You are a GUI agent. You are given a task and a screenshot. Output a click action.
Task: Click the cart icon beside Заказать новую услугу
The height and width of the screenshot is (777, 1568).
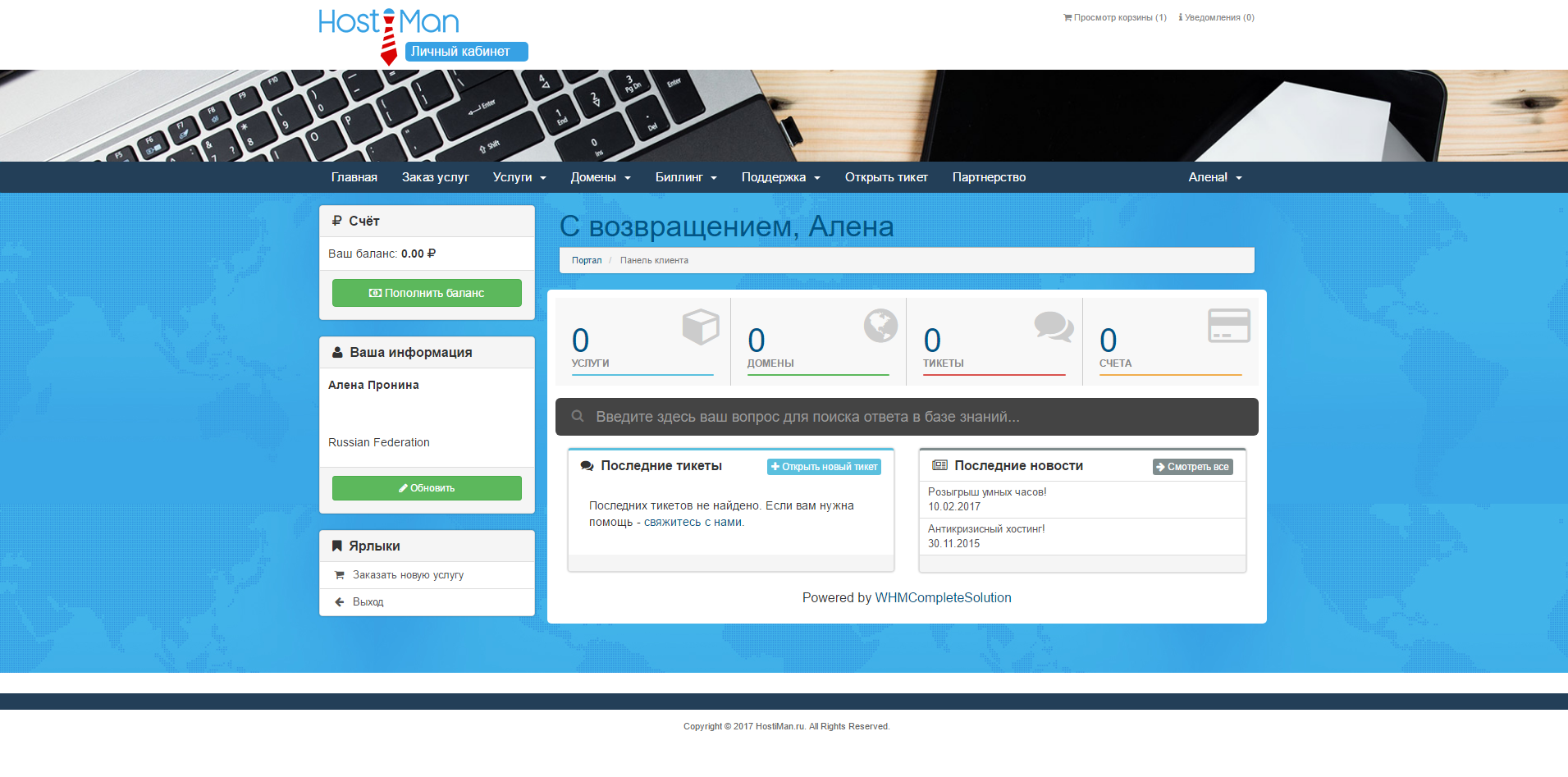340,575
